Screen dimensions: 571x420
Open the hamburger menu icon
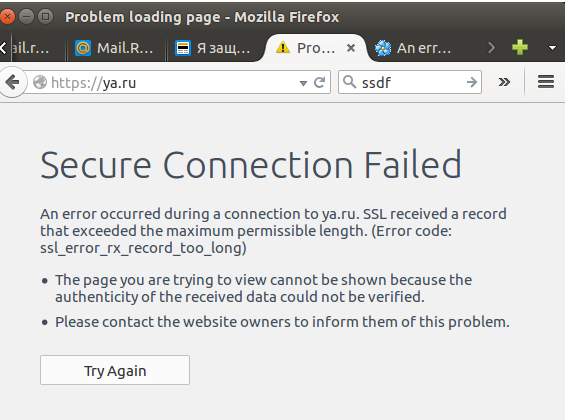(x=546, y=82)
